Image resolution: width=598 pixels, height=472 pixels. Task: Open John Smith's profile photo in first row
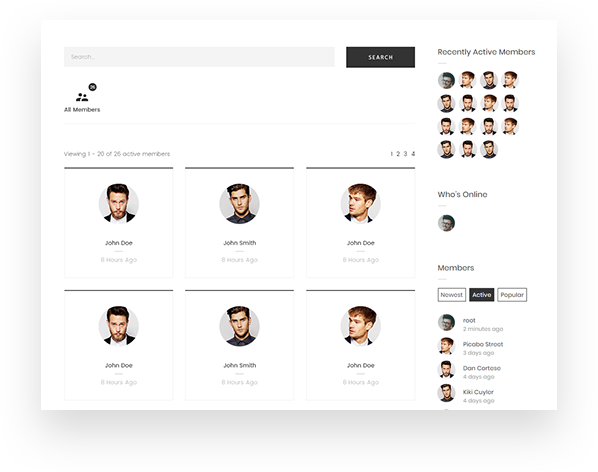[240, 204]
